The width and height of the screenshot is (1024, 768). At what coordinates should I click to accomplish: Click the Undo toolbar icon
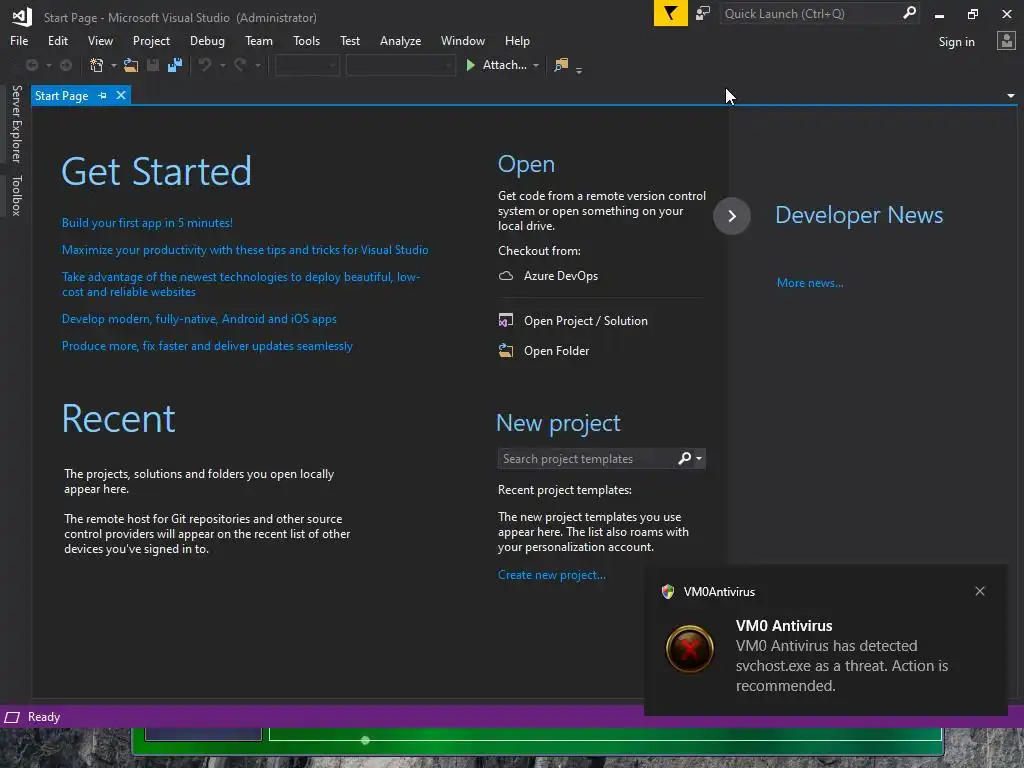[205, 65]
